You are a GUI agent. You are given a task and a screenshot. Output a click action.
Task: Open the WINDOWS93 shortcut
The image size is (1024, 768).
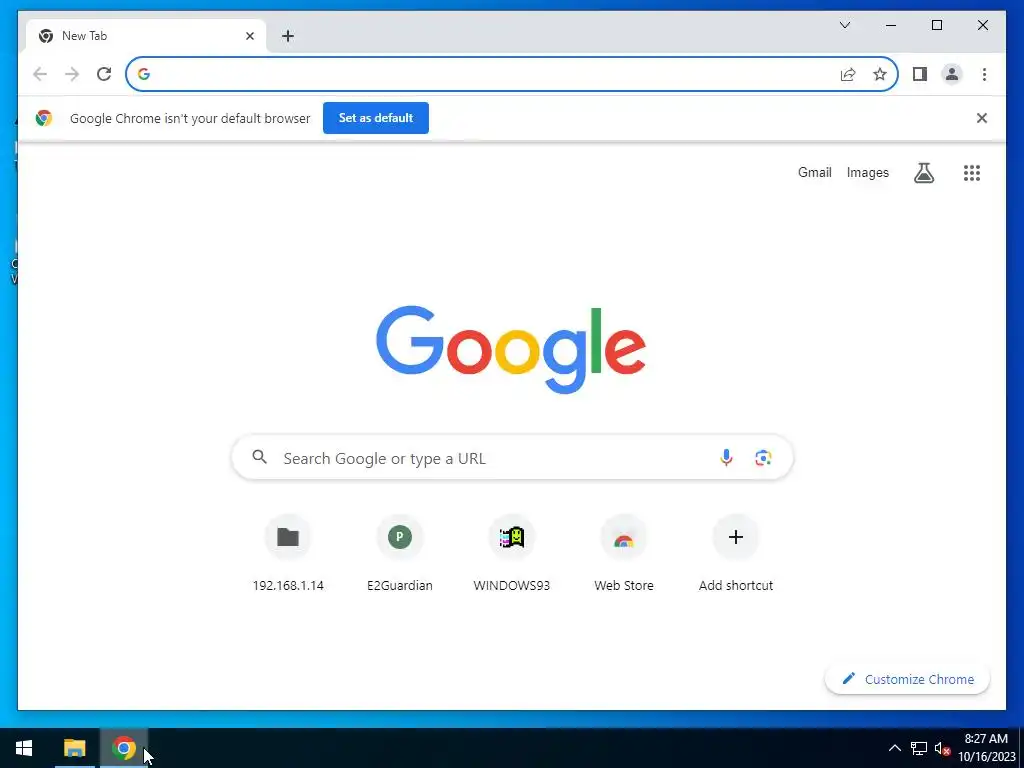pyautogui.click(x=511, y=553)
